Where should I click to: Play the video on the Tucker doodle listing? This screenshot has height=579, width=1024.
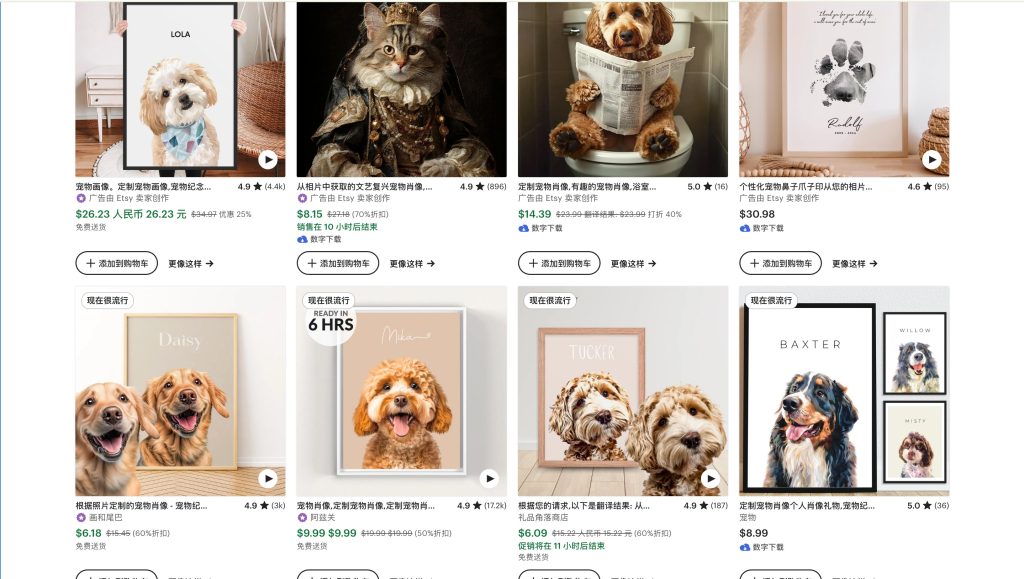coord(710,479)
